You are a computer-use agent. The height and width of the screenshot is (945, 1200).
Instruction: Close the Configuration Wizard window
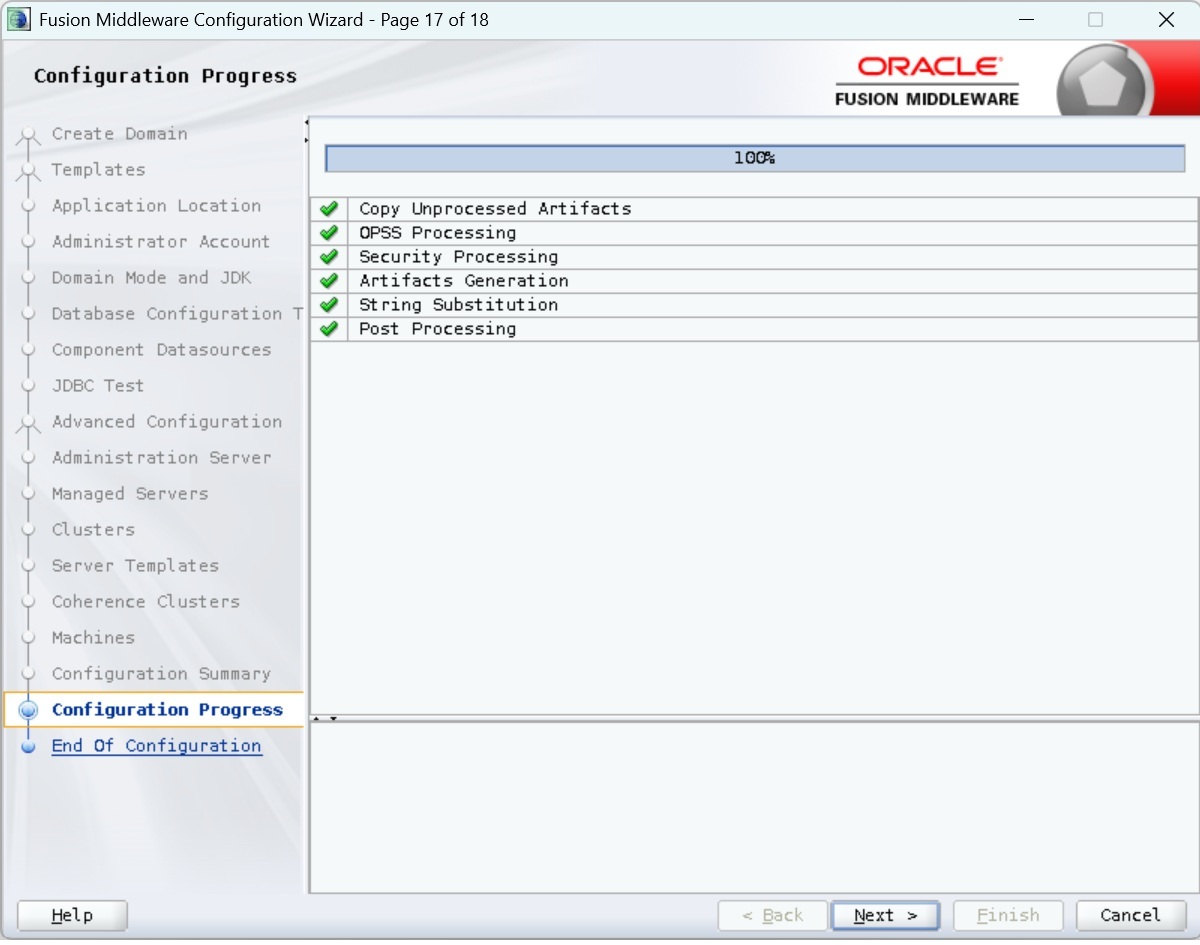tap(1166, 20)
